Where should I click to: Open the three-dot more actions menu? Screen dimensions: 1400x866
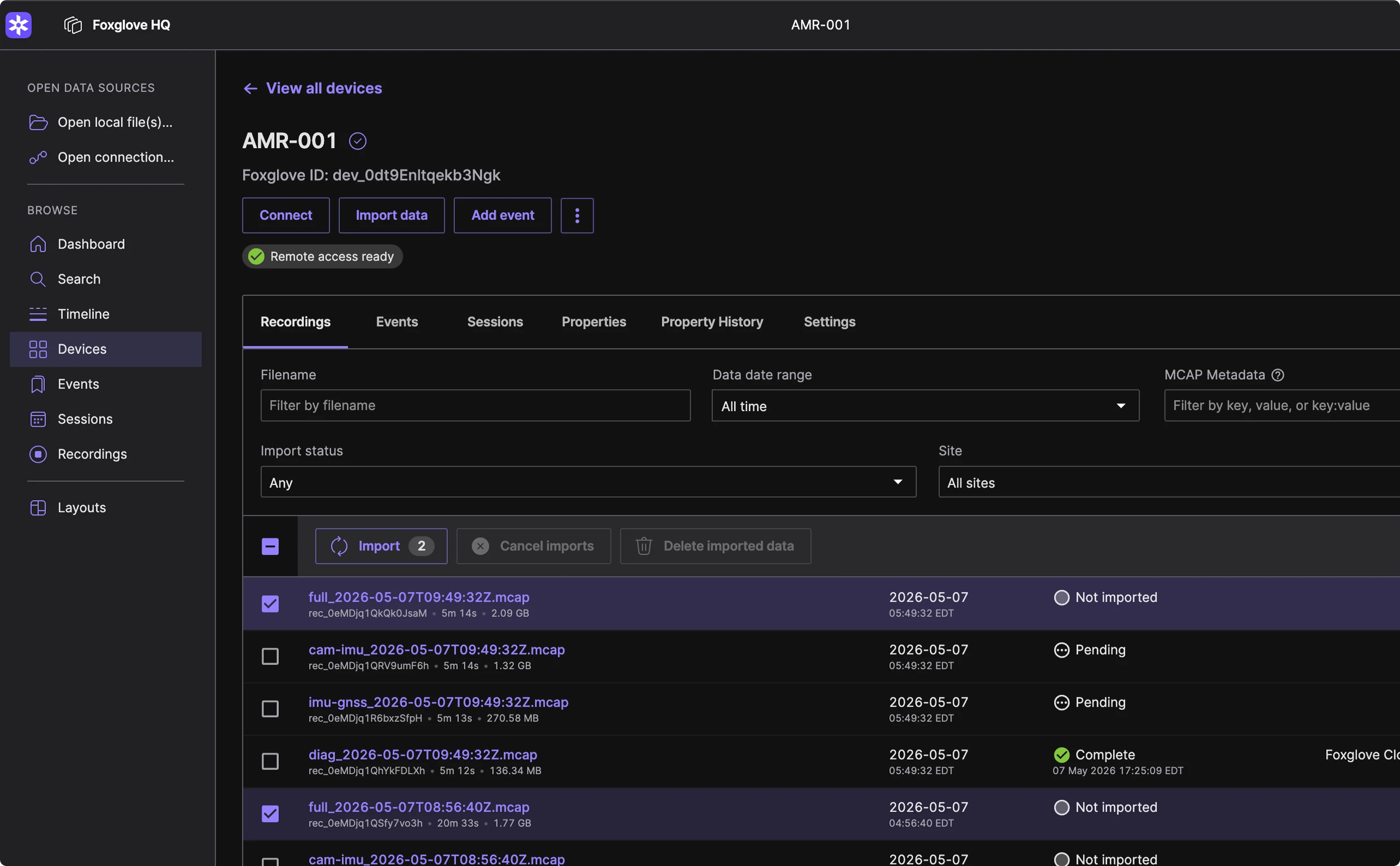pos(577,215)
